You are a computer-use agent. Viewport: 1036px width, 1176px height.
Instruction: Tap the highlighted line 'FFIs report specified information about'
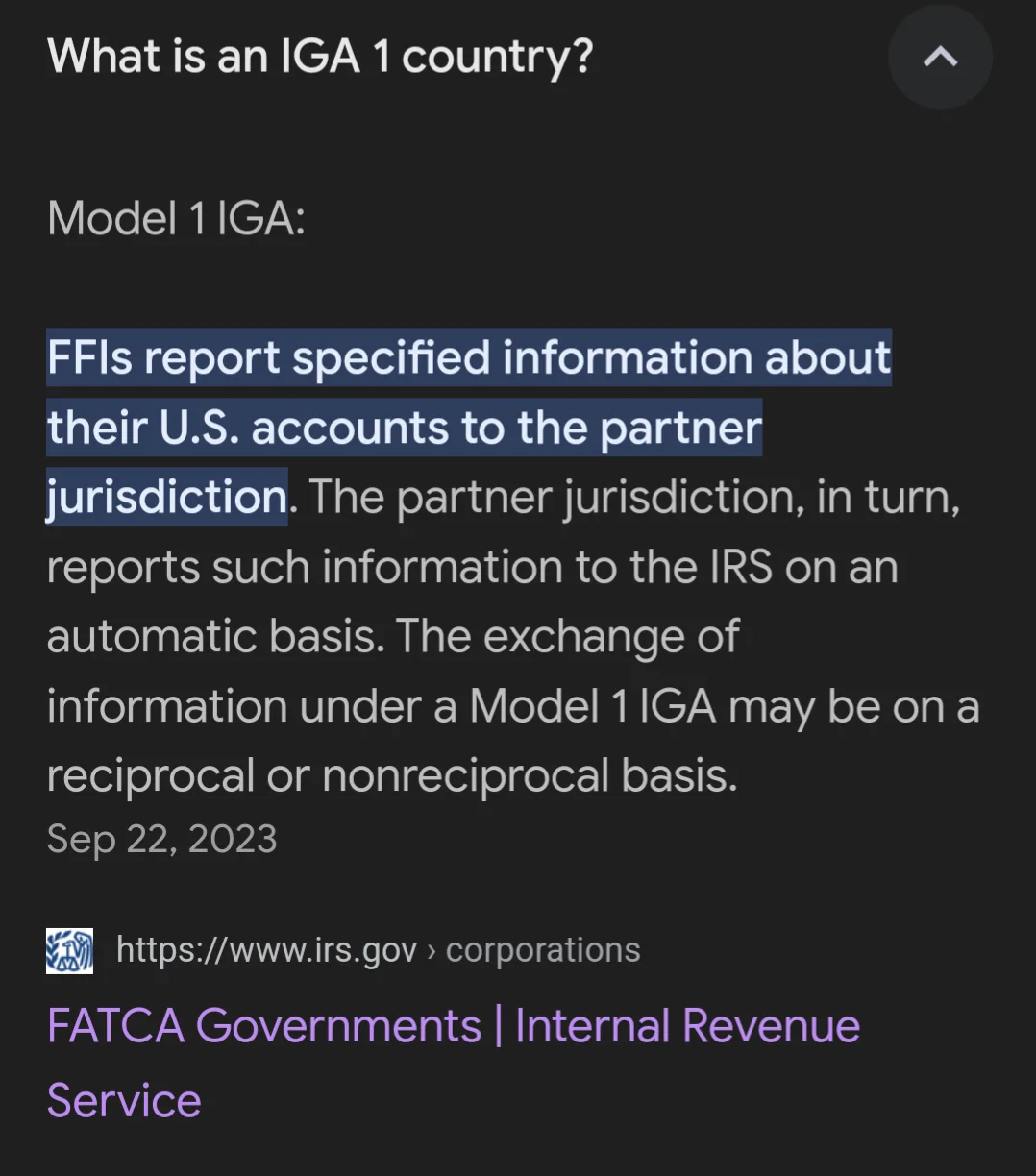469,357
